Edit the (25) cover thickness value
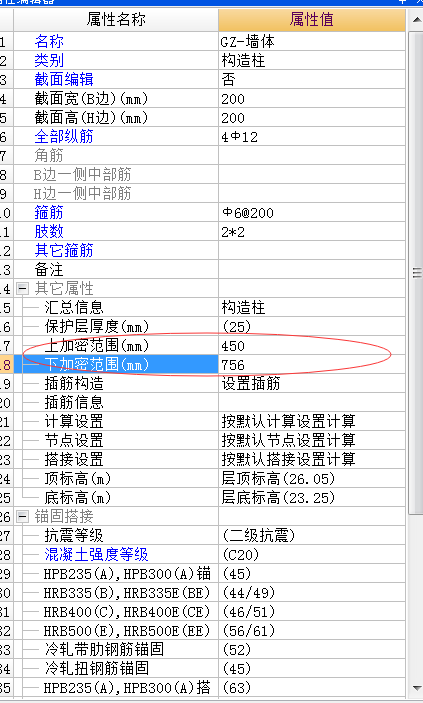This screenshot has width=423, height=703. pos(312,326)
